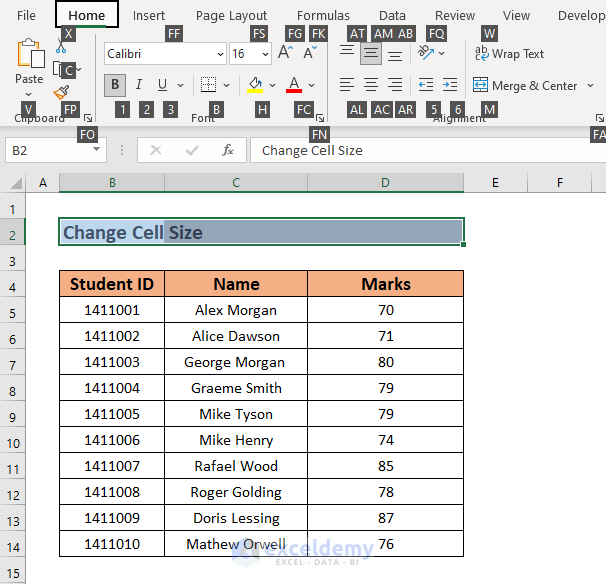The height and width of the screenshot is (584, 606).
Task: Click the Borders icon
Action: tap(207, 85)
